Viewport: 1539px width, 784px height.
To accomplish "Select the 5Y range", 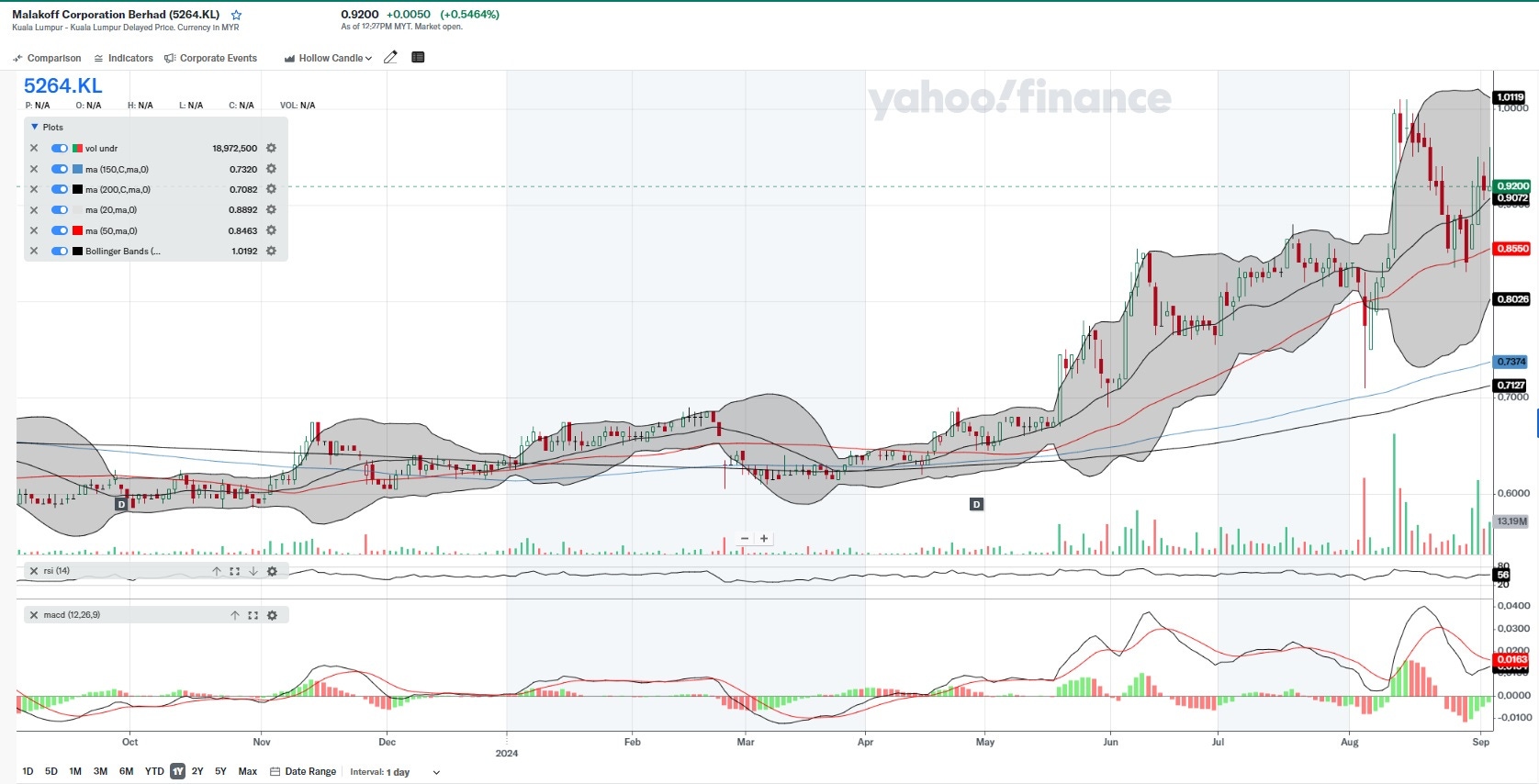I will pyautogui.click(x=220, y=771).
